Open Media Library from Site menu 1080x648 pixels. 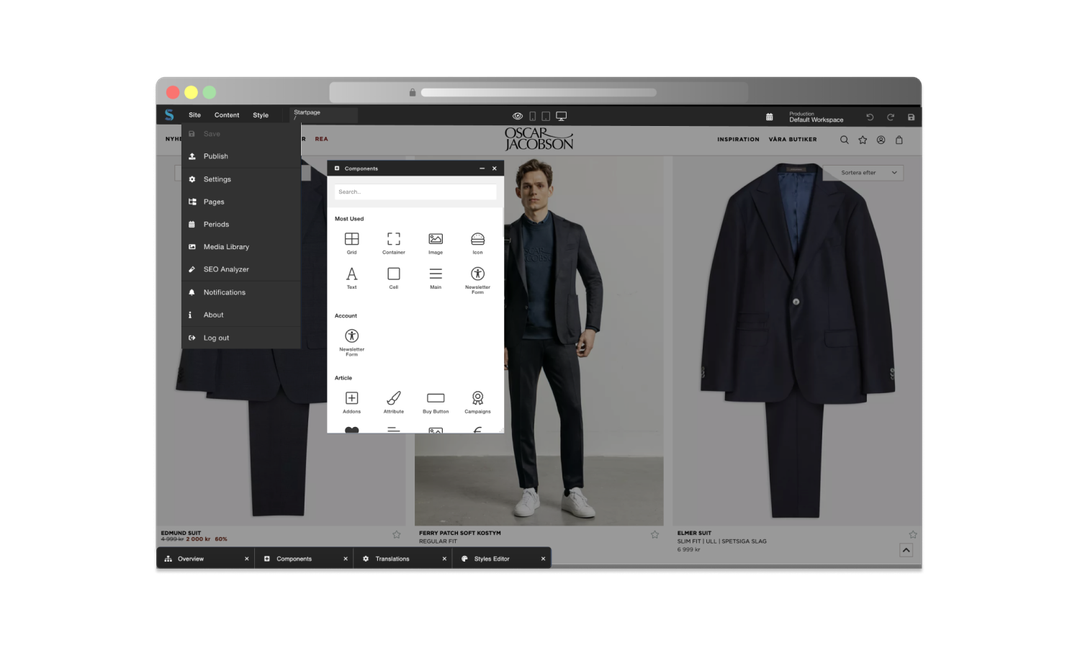[226, 247]
